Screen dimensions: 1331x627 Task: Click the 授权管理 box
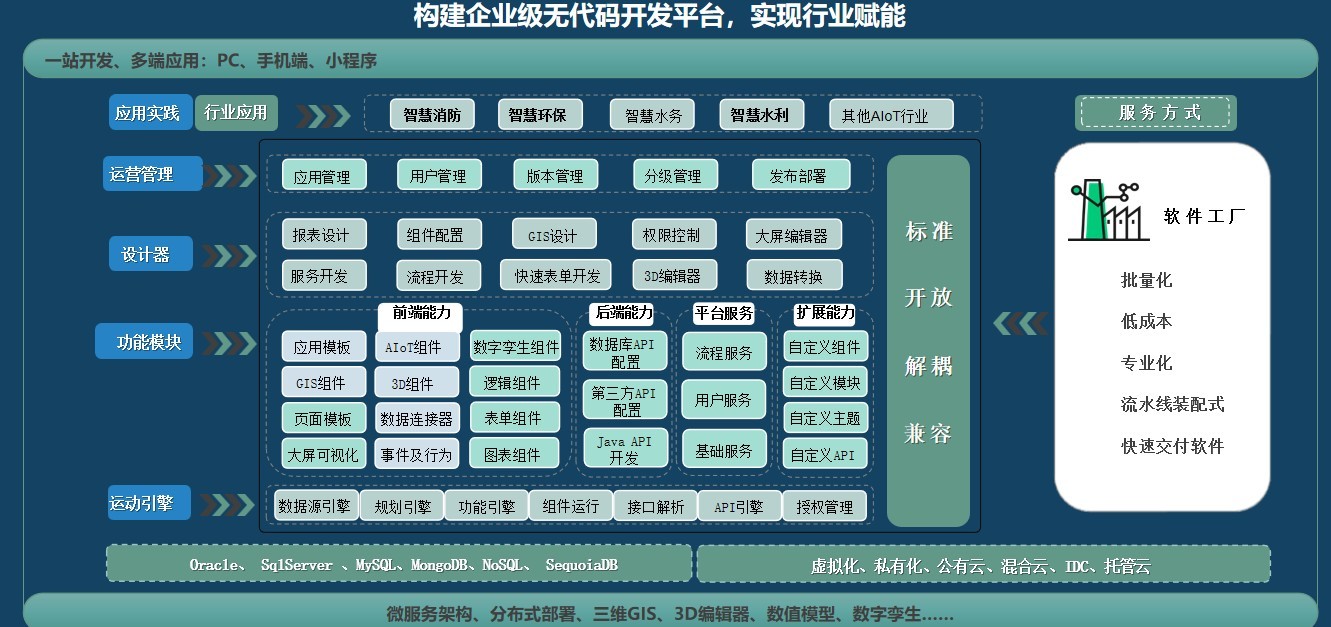pyautogui.click(x=825, y=506)
